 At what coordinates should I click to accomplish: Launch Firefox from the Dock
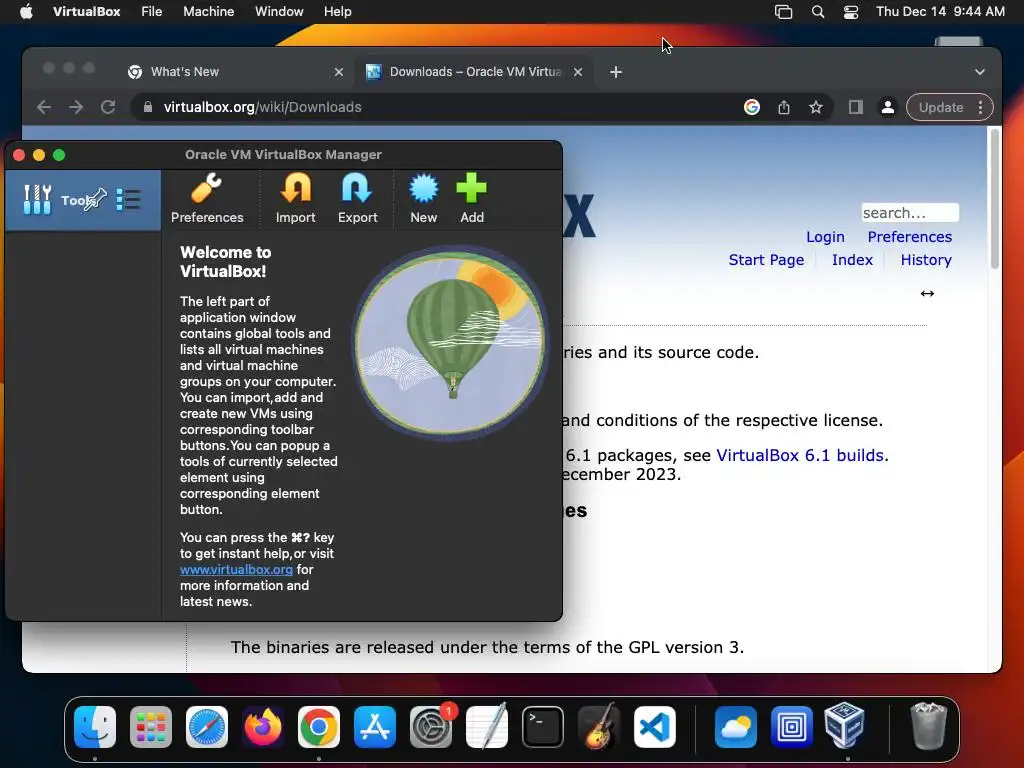(263, 727)
